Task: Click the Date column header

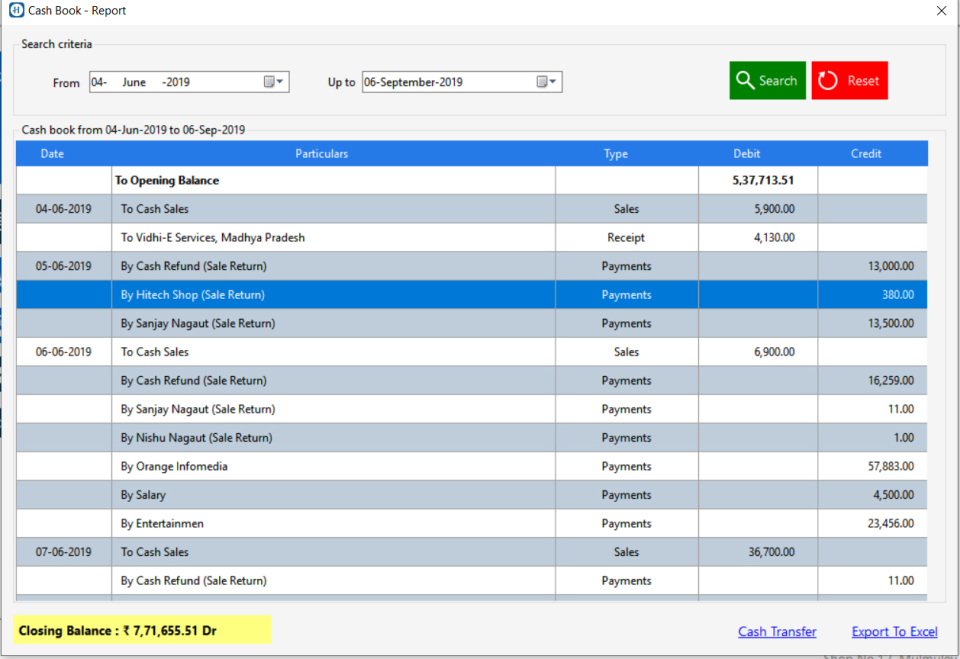Action: pyautogui.click(x=52, y=153)
